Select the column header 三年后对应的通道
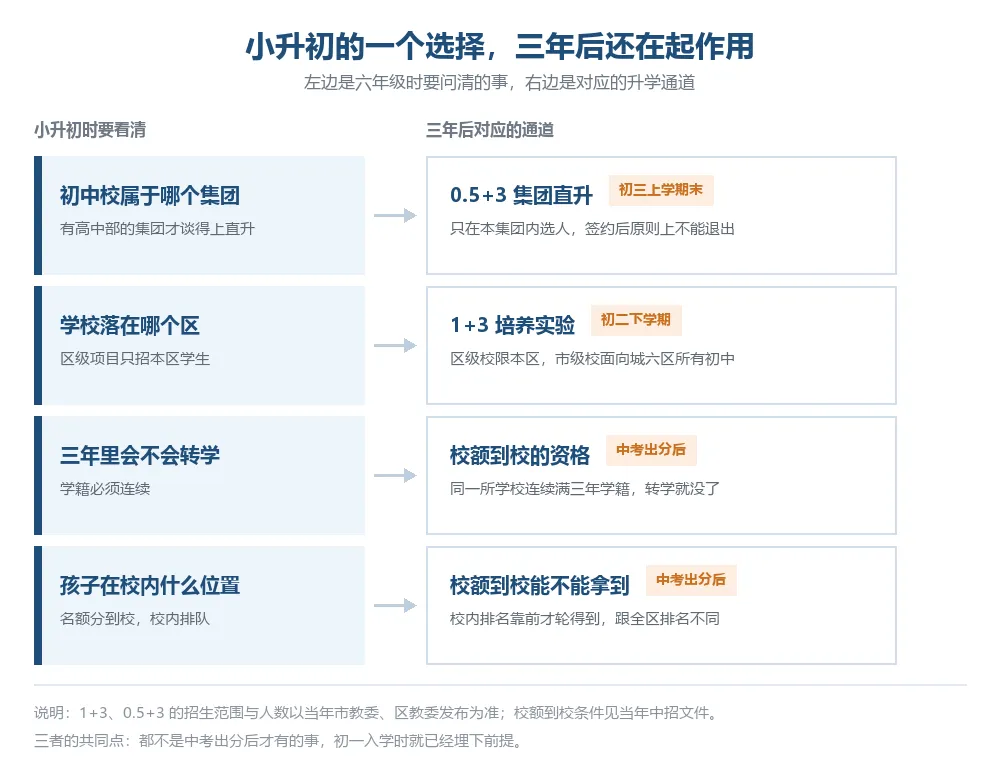This screenshot has height=772, width=1000. pyautogui.click(x=490, y=130)
